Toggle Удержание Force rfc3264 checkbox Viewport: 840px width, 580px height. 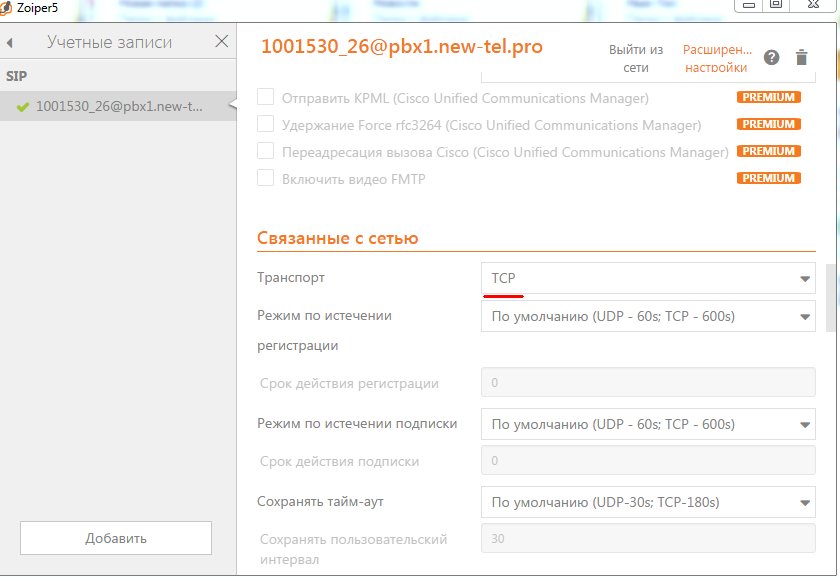pos(266,125)
